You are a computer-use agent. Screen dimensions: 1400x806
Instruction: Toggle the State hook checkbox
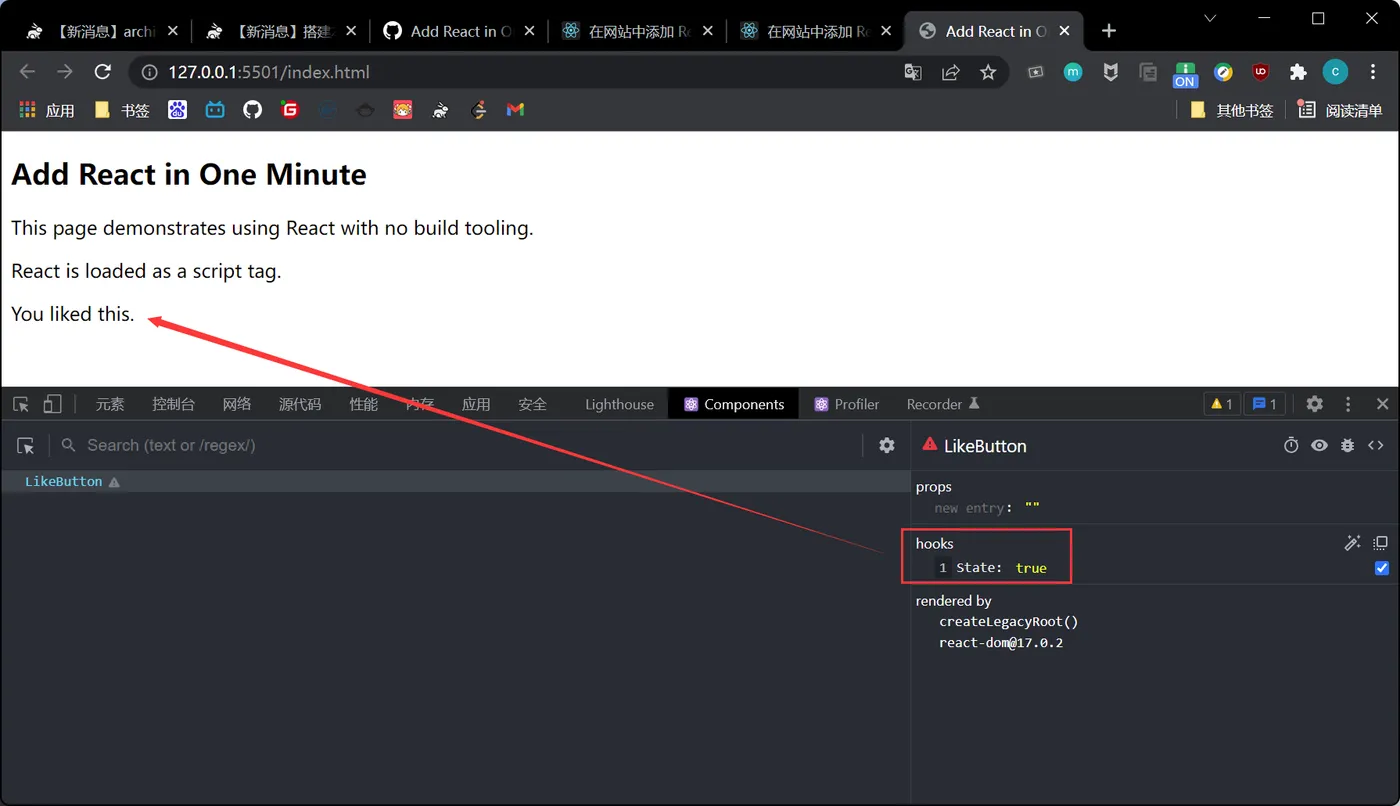pos(1382,568)
